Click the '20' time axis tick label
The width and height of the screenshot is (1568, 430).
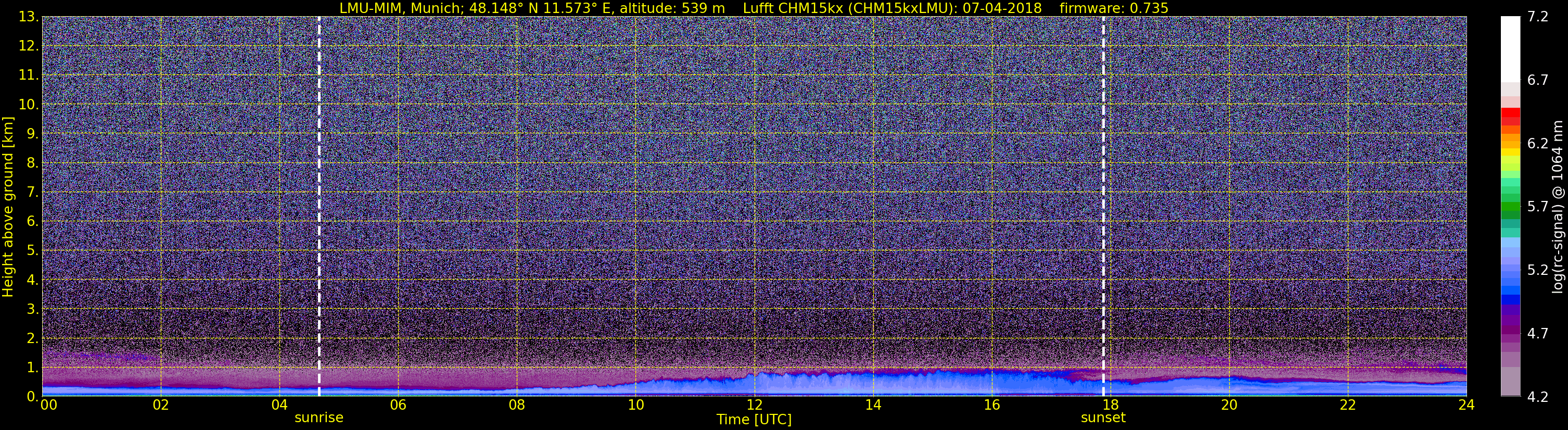coord(1229,405)
